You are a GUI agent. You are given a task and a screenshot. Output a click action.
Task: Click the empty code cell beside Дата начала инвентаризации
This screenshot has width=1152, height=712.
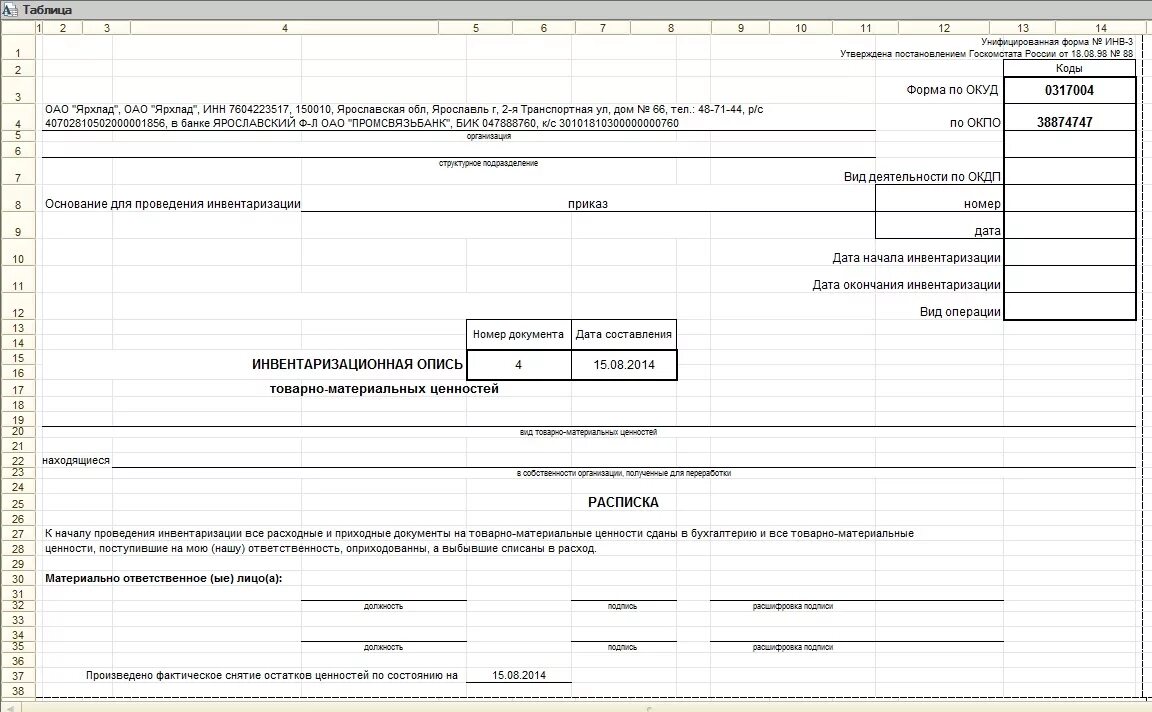coord(1069,252)
